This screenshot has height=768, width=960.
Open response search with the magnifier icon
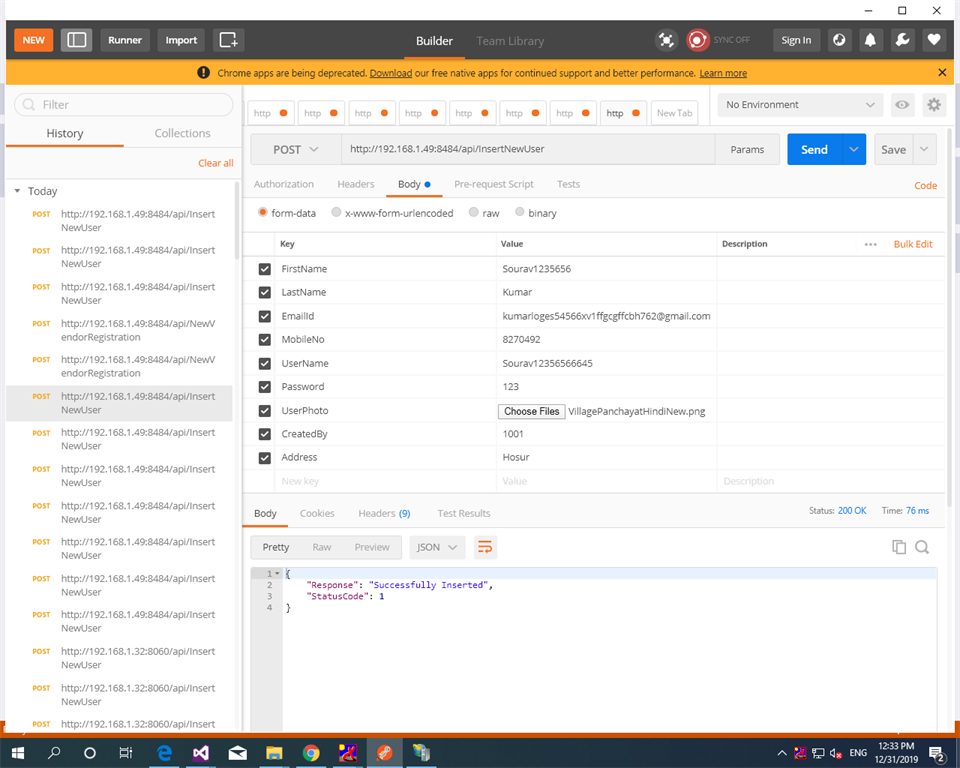click(x=922, y=547)
